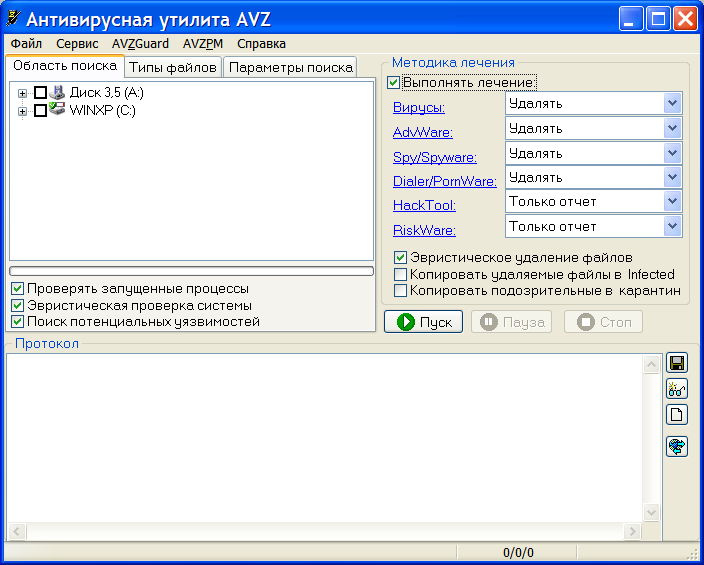Disable Поиск потенциальных уязвимостей
Screen dimensions: 704x565
(18, 322)
